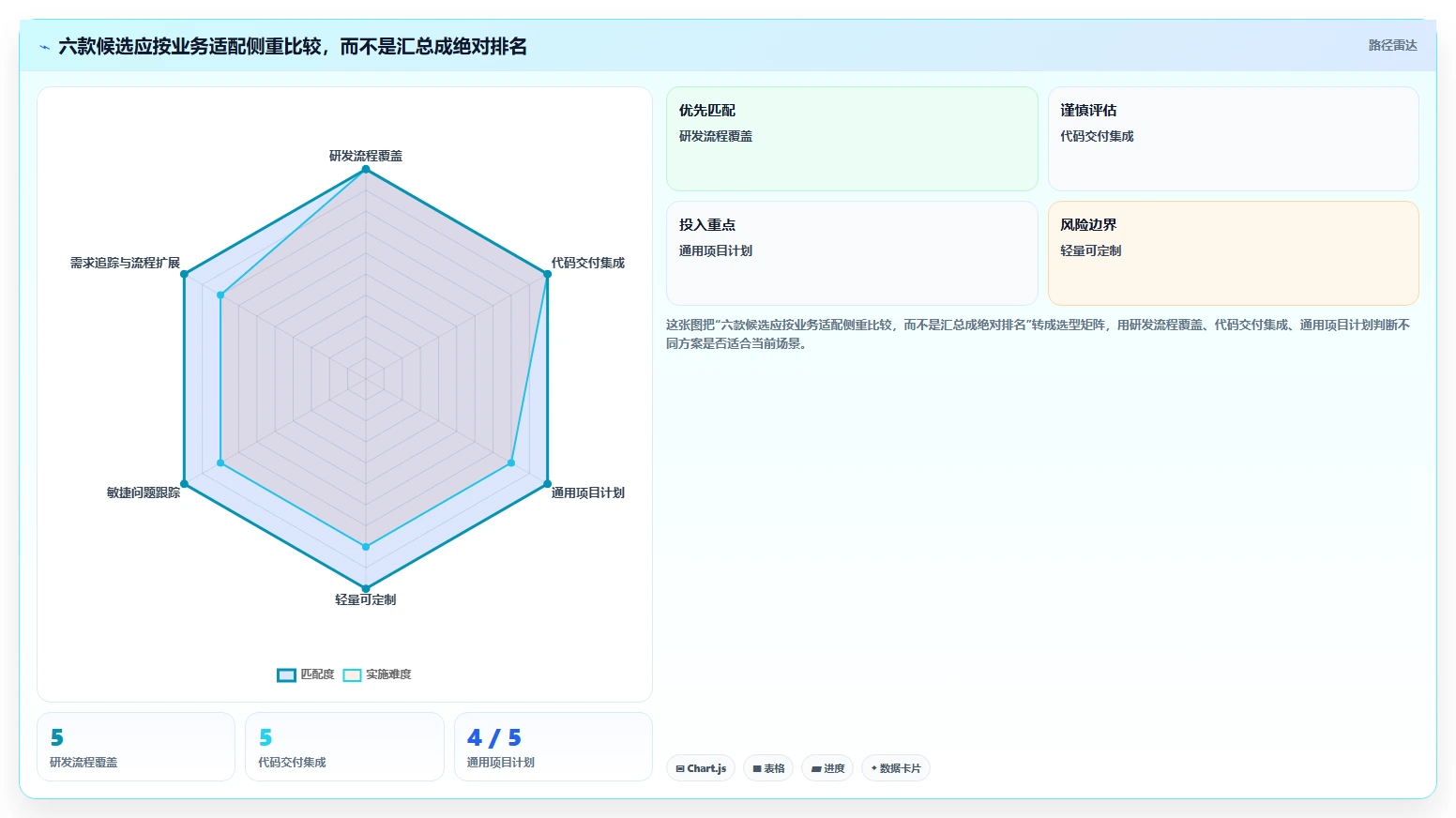Select the 实施难度 data point on 通用项目计划 axis
The image size is (1456, 818).
coord(511,463)
